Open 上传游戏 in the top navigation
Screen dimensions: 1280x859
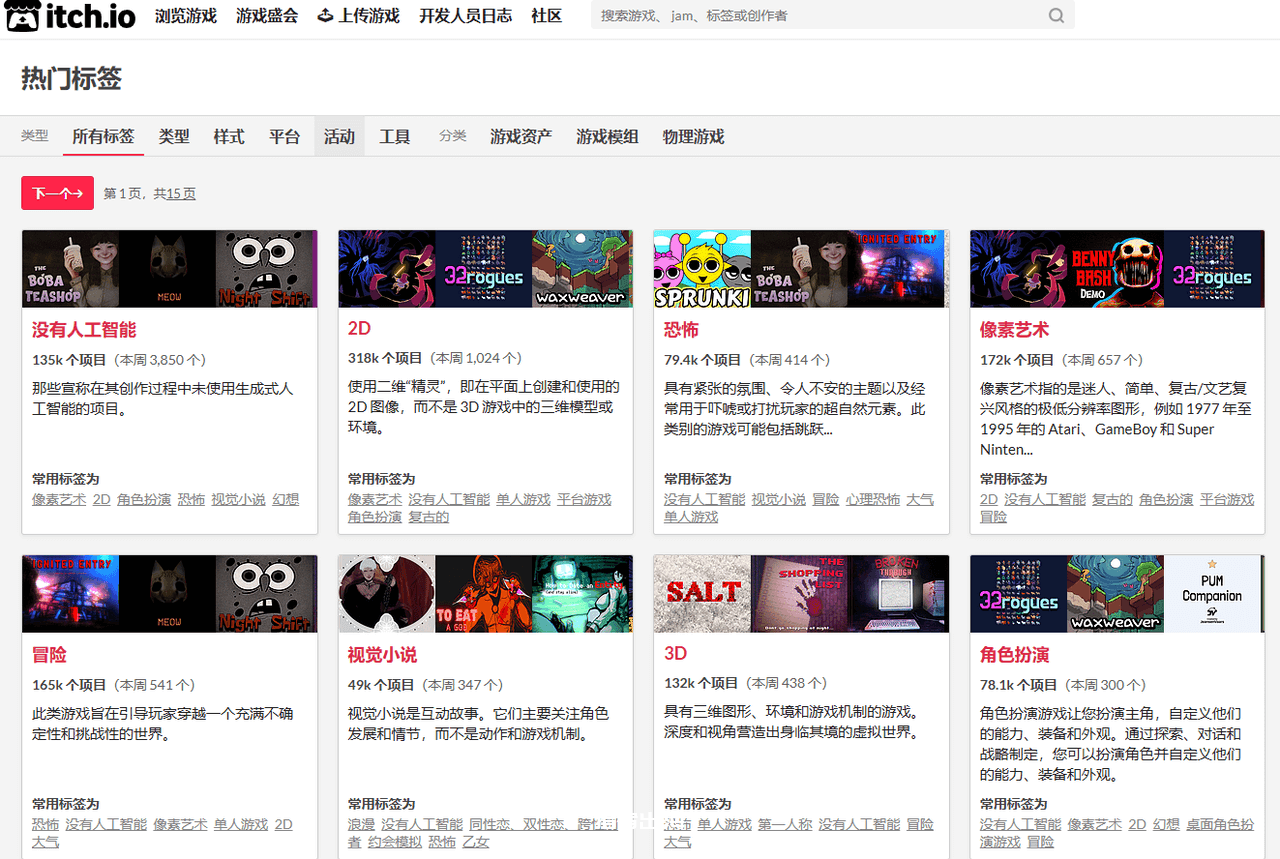[358, 16]
